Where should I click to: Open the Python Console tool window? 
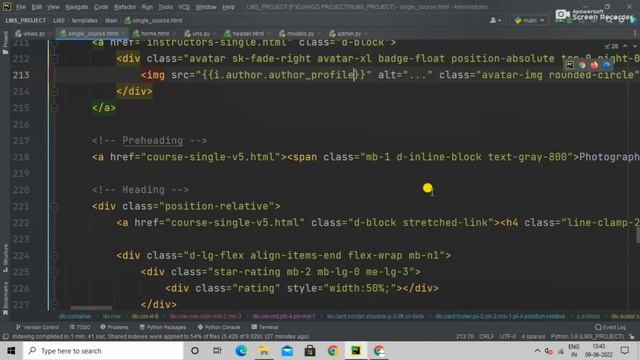point(219,327)
